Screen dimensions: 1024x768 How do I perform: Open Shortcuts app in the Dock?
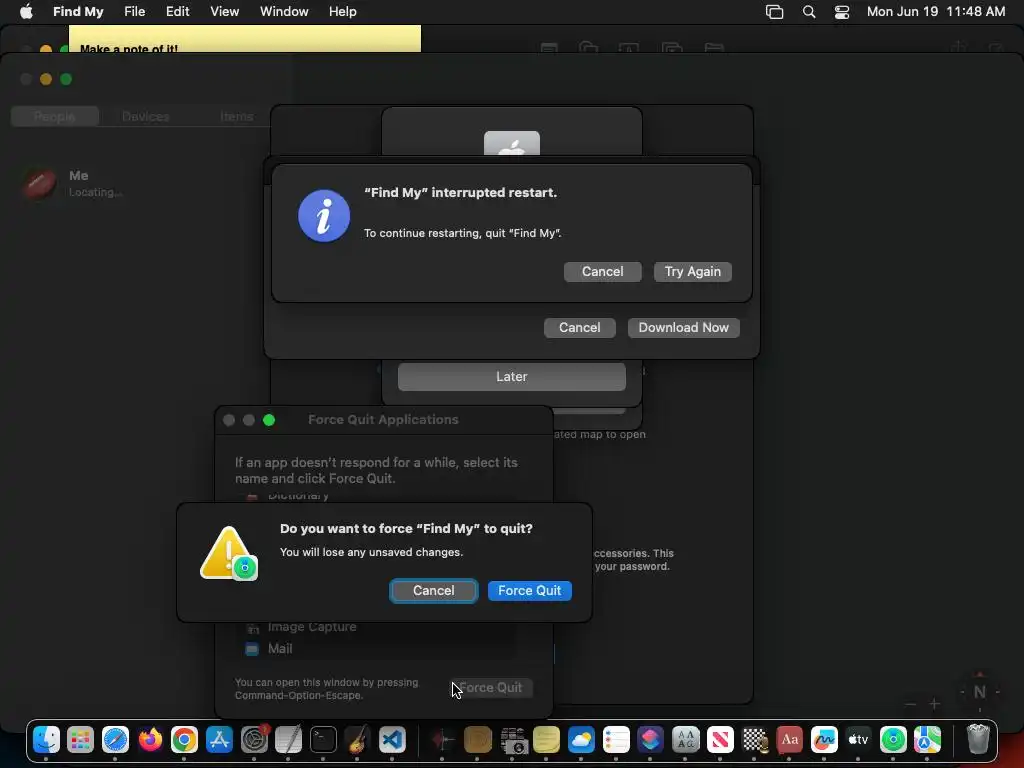tap(650, 740)
